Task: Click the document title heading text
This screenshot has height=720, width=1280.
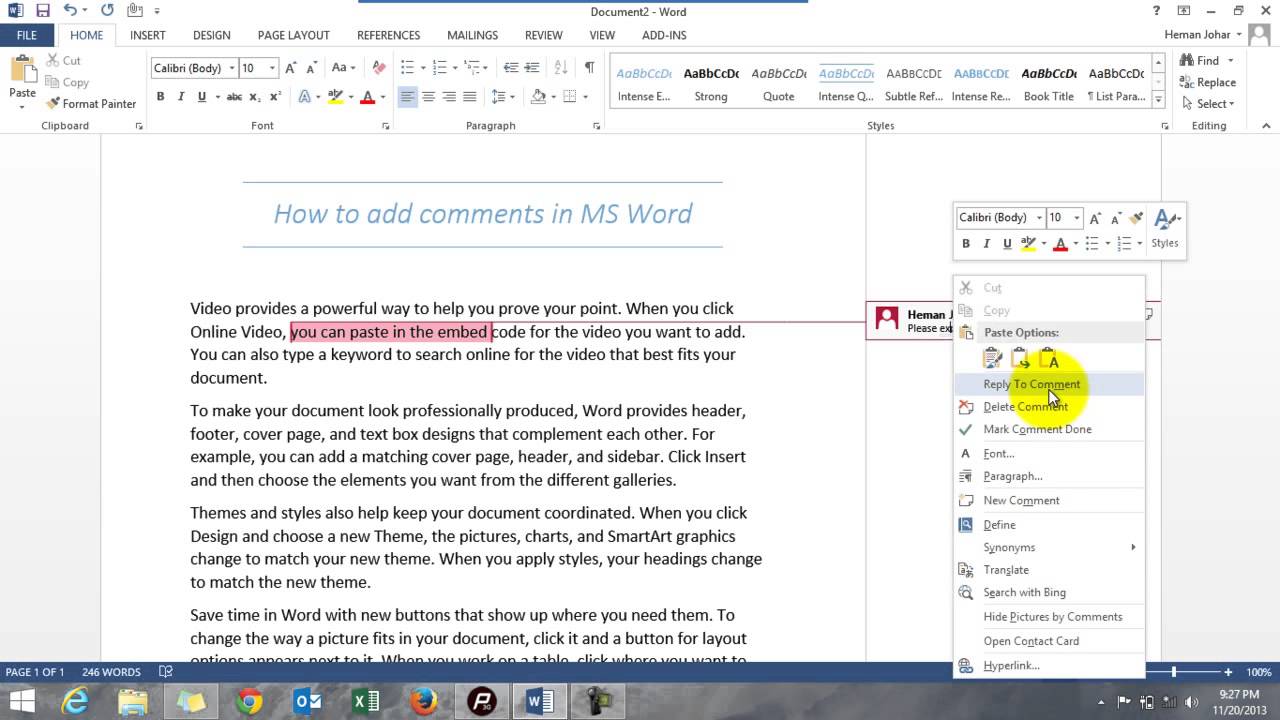Action: pyautogui.click(x=482, y=214)
